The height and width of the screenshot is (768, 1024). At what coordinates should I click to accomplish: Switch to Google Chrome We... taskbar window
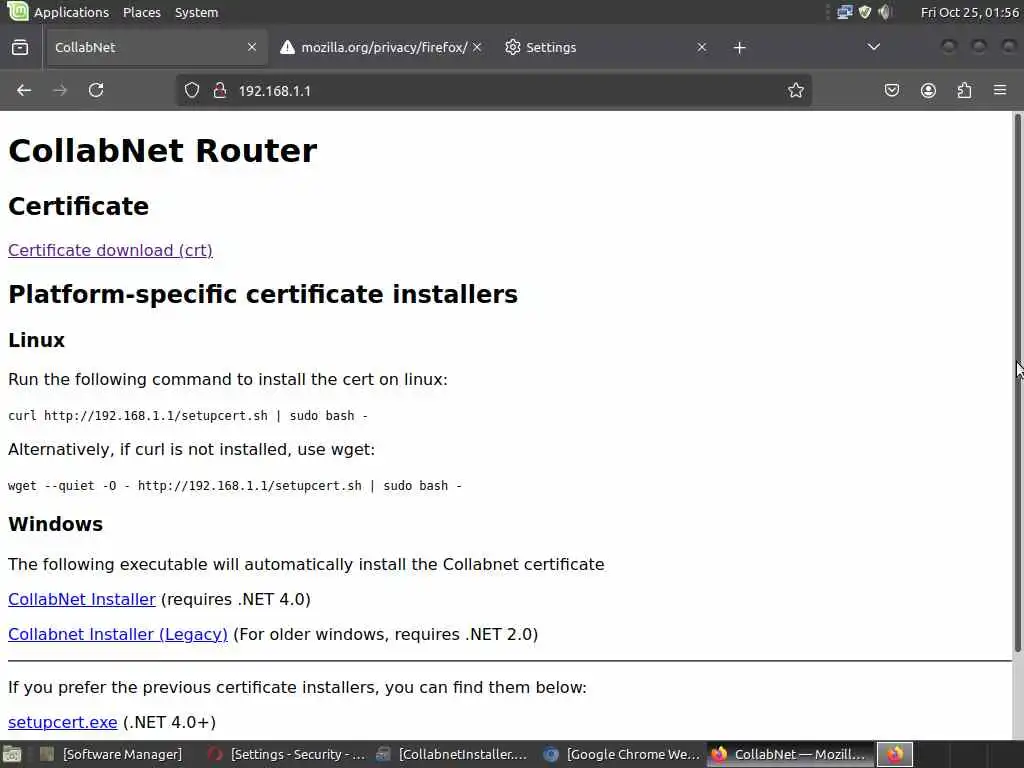point(622,754)
